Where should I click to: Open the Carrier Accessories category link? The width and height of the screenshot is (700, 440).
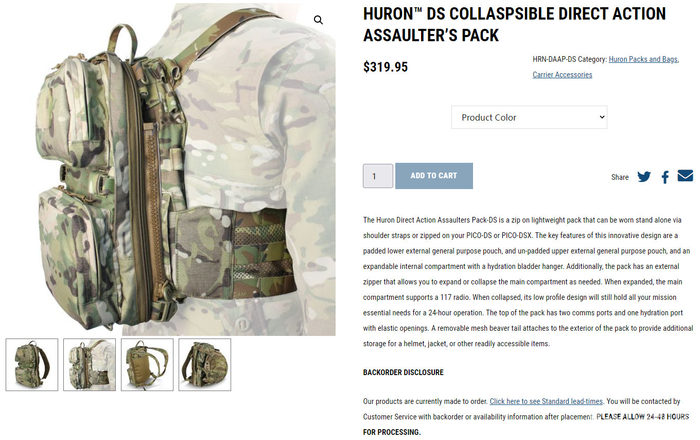click(562, 75)
